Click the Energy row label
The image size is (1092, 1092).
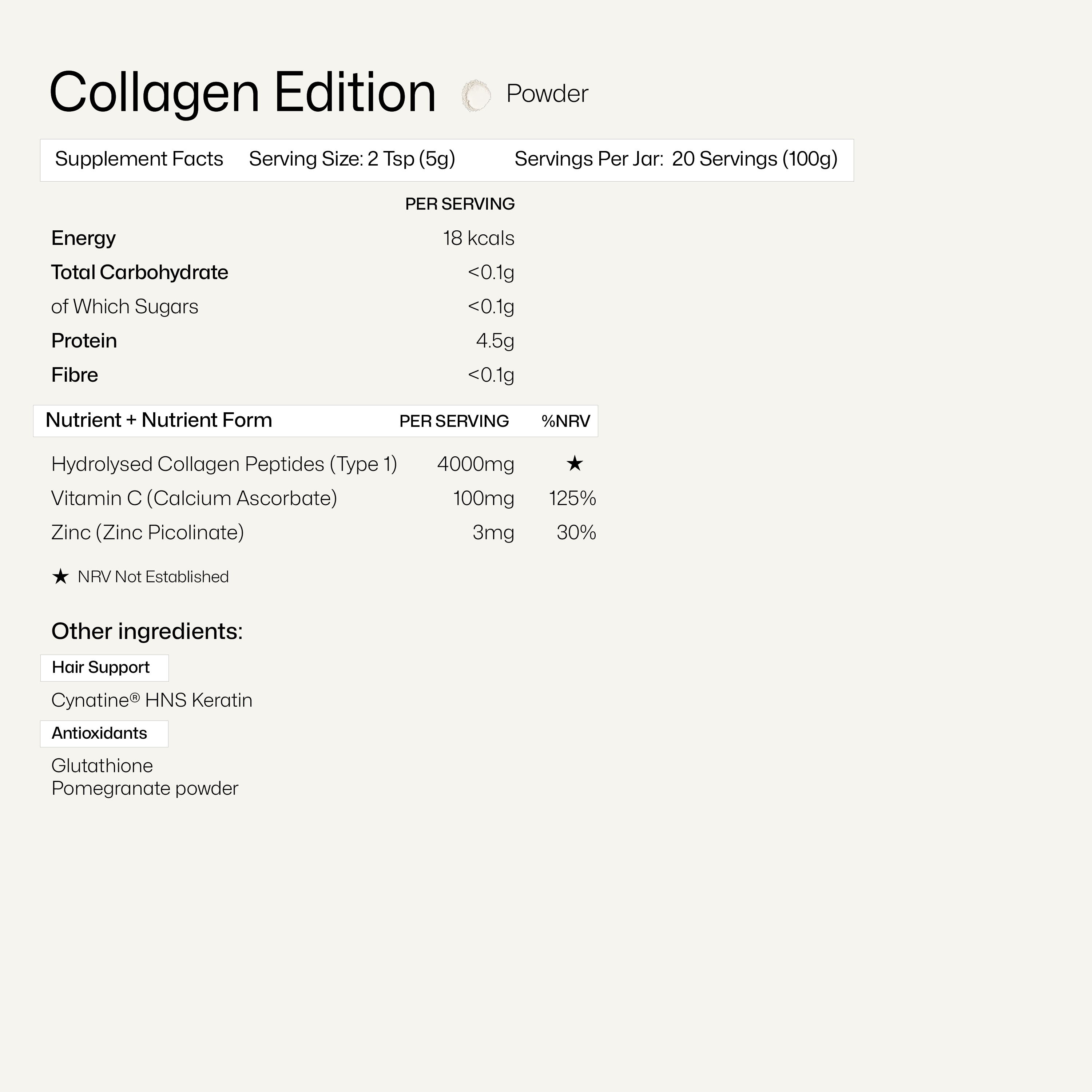(x=84, y=238)
